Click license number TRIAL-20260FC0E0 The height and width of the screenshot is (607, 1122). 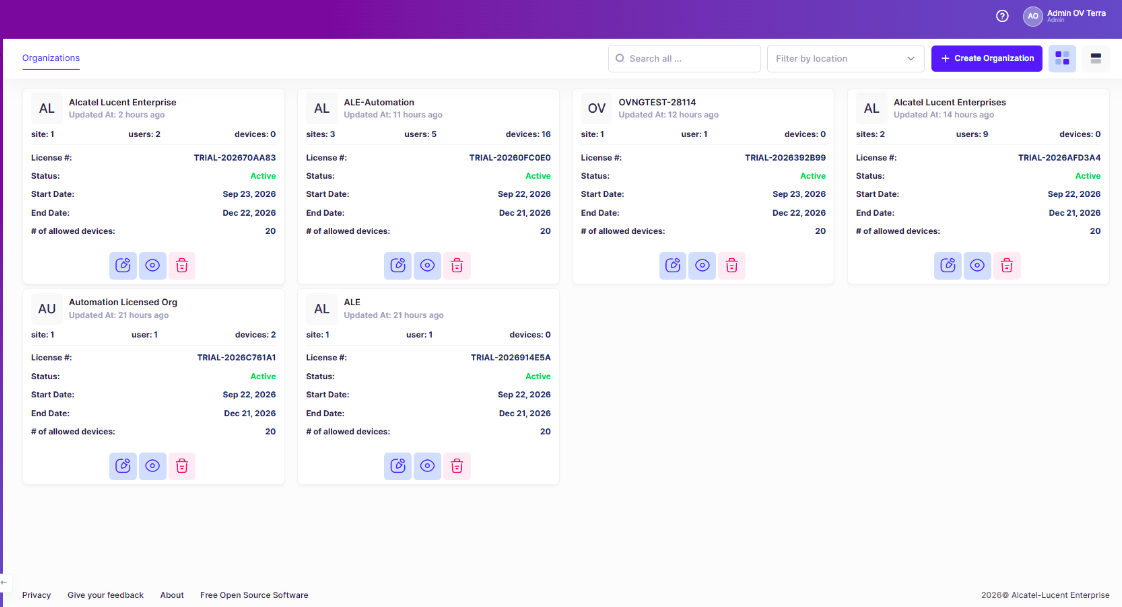pos(509,157)
